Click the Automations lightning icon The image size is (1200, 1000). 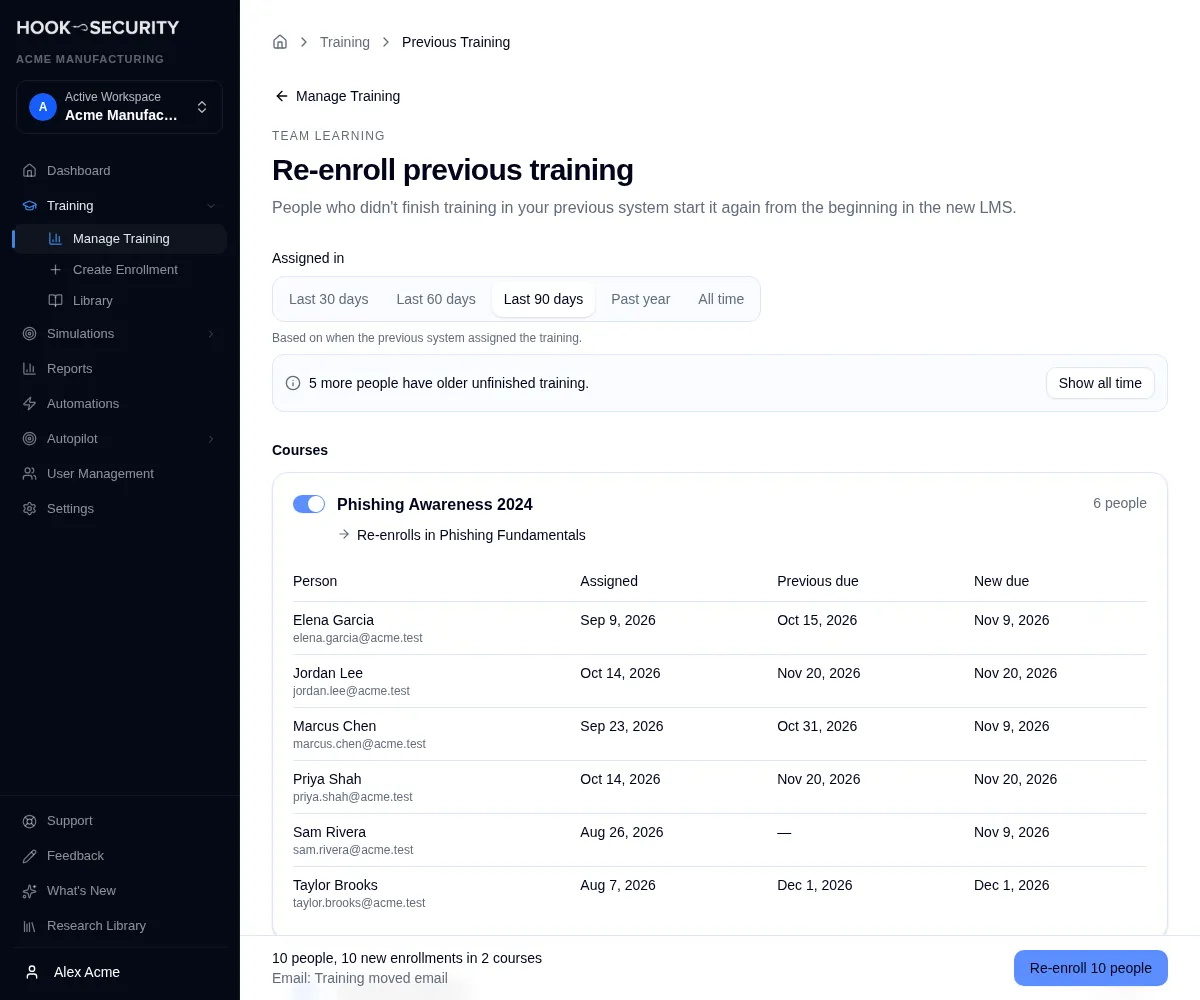coord(30,404)
